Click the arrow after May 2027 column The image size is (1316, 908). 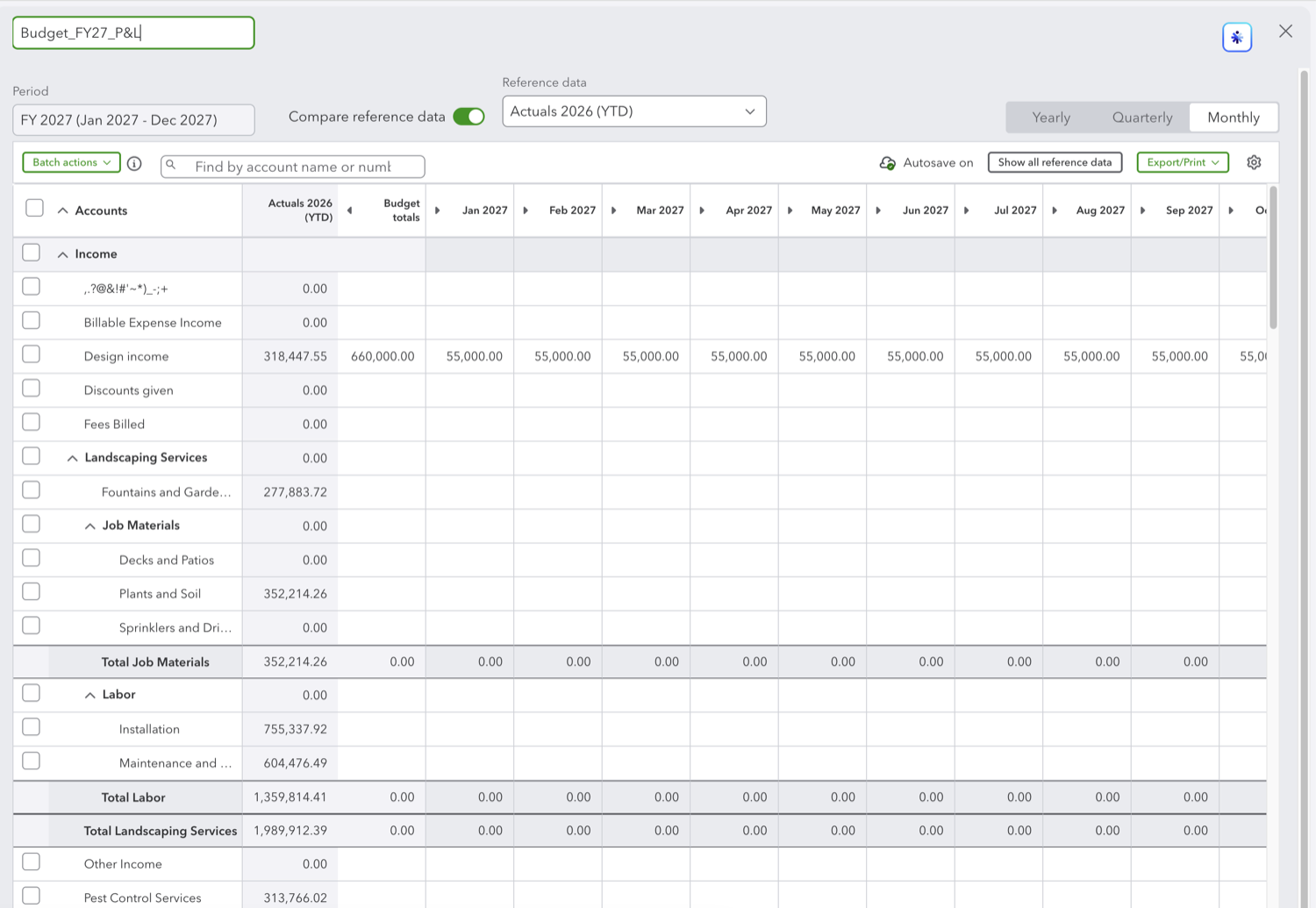(x=878, y=211)
